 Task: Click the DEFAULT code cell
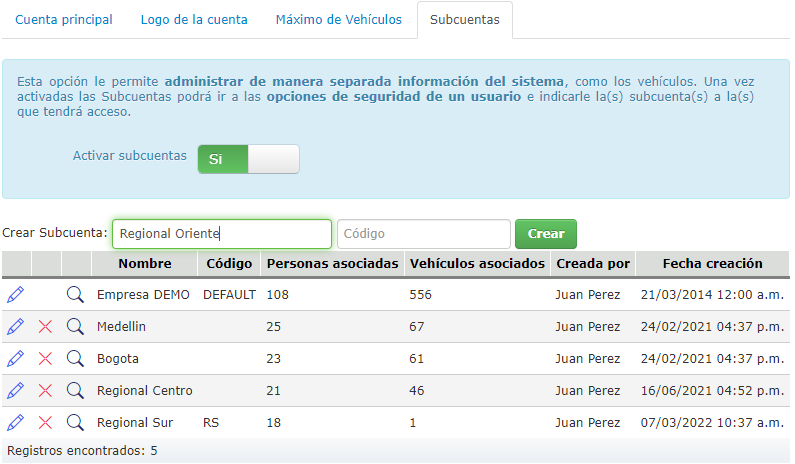click(229, 295)
